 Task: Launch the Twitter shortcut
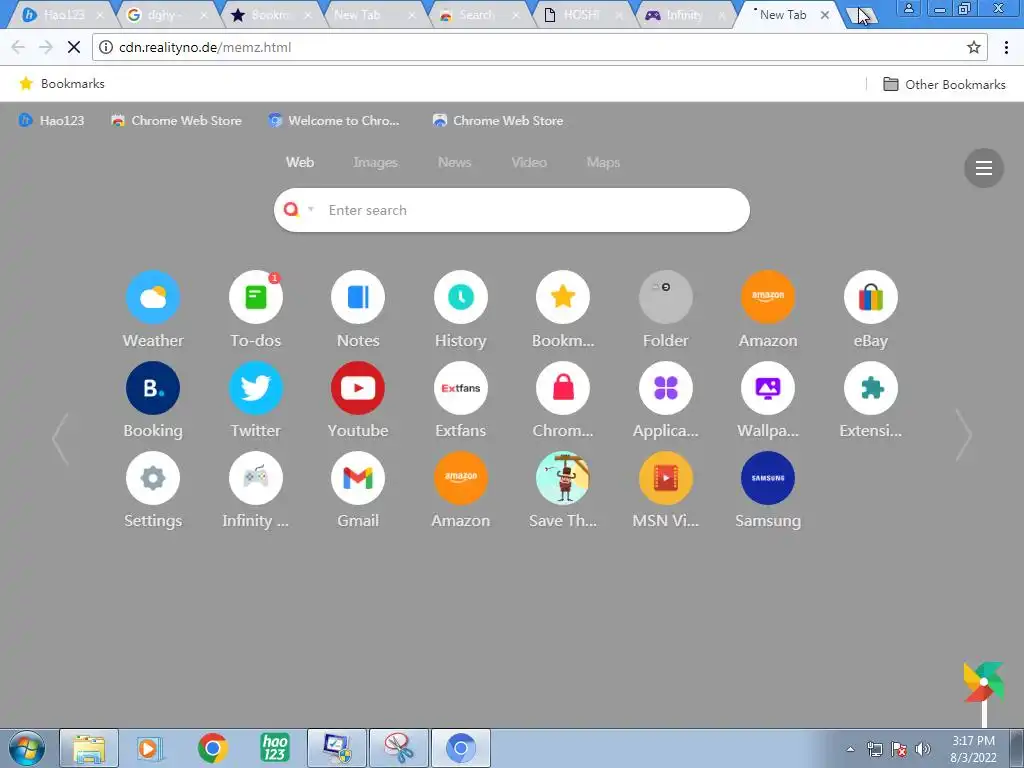(x=255, y=388)
